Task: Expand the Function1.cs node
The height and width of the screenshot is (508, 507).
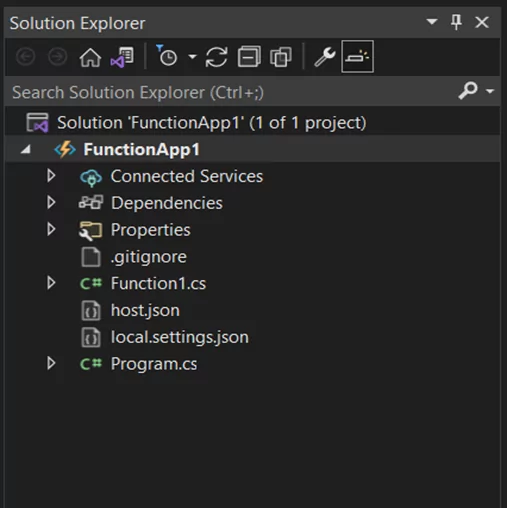Action: (51, 283)
